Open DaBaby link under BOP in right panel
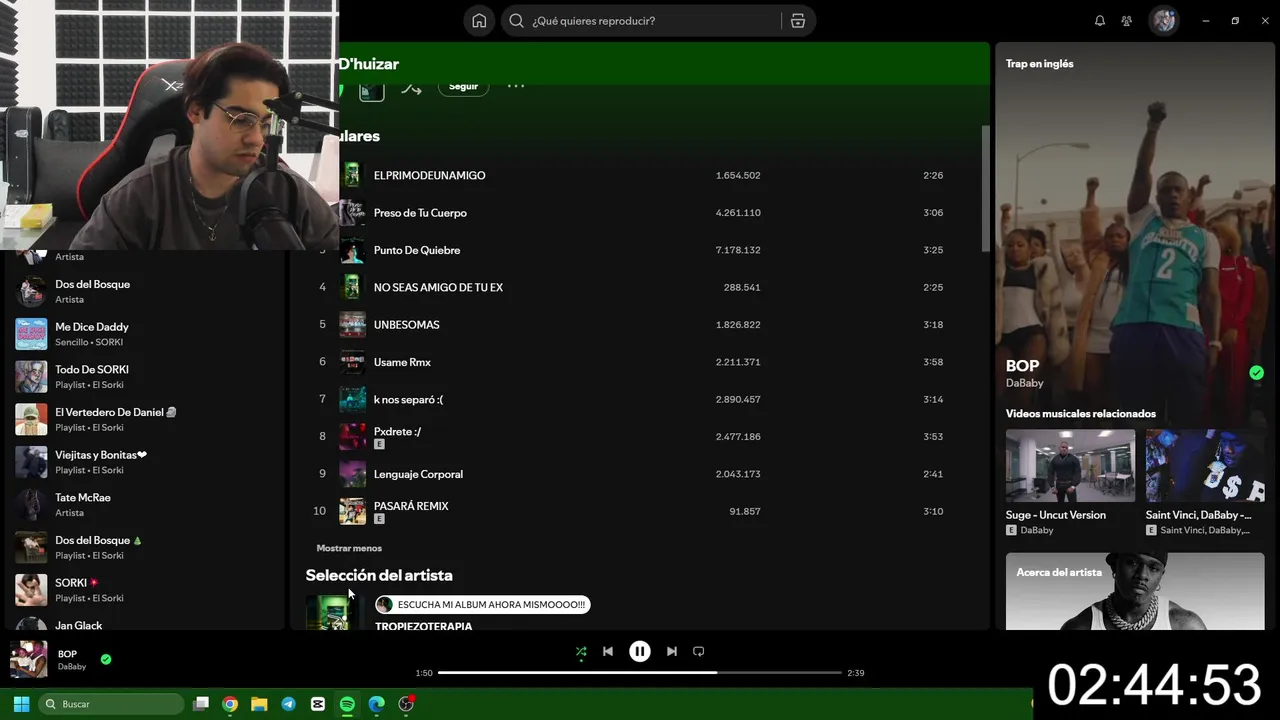This screenshot has width=1280, height=720. pos(1024,383)
